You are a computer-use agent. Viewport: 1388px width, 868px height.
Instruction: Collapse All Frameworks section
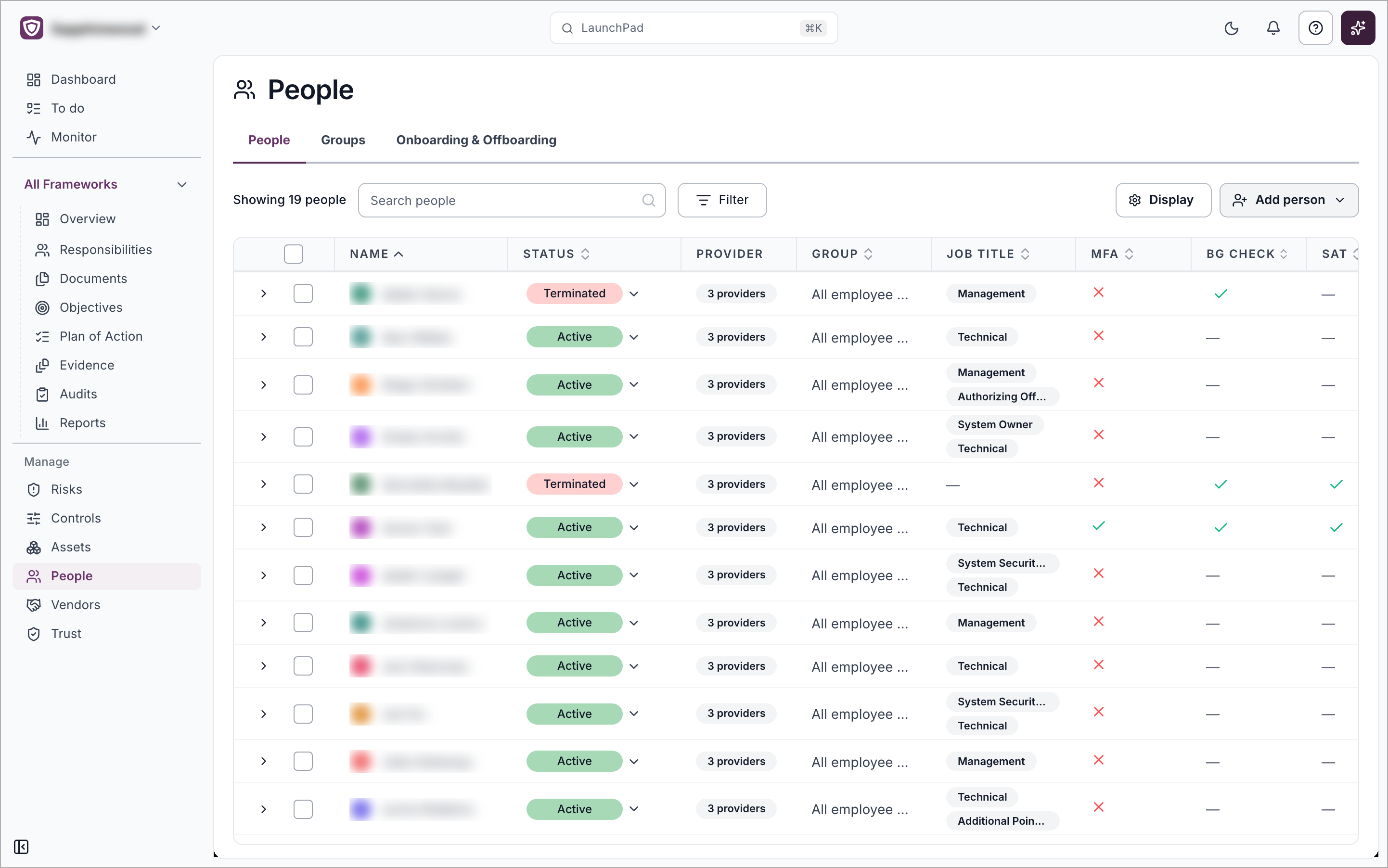pos(182,184)
